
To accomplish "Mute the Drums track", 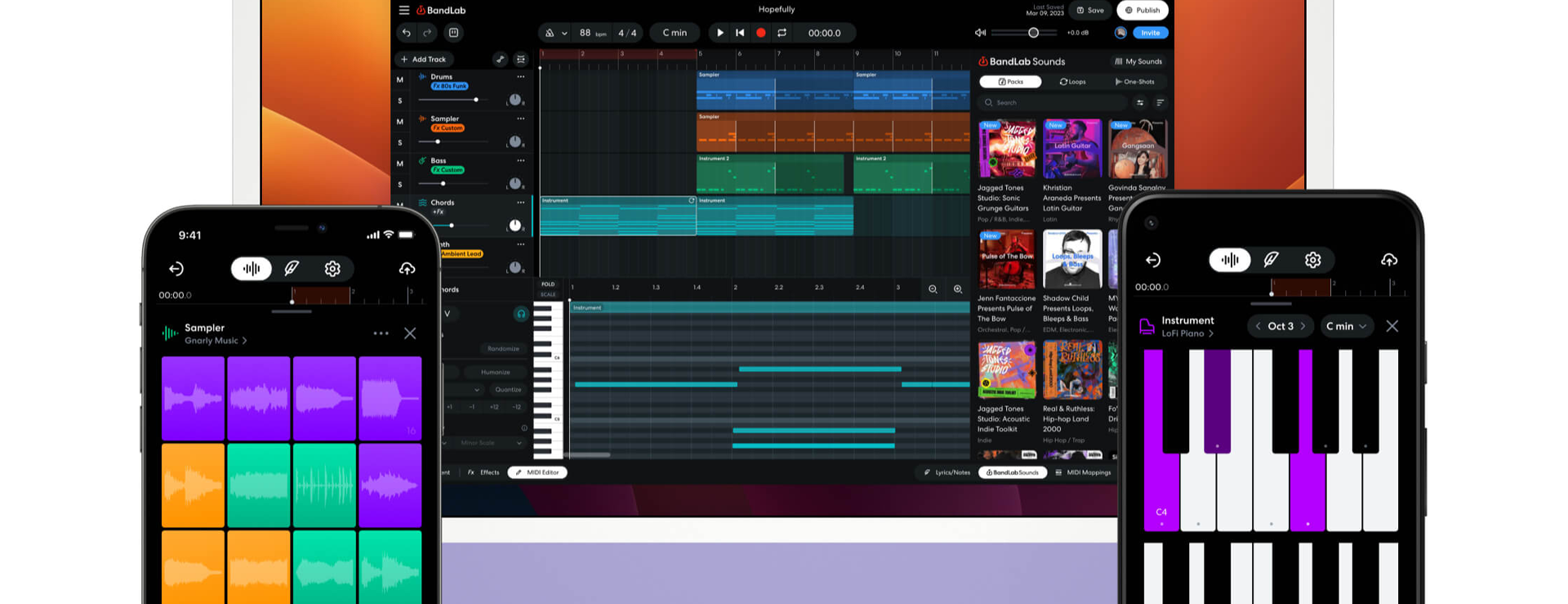I will pos(399,79).
